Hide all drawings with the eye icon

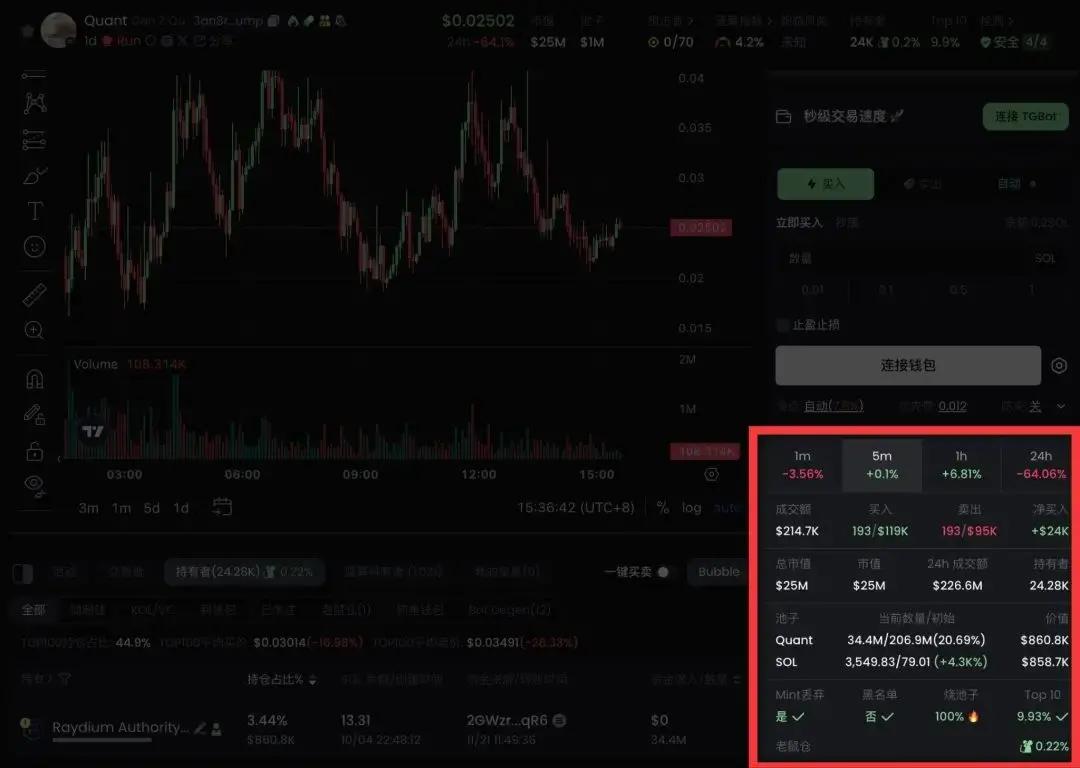pyautogui.click(x=34, y=485)
